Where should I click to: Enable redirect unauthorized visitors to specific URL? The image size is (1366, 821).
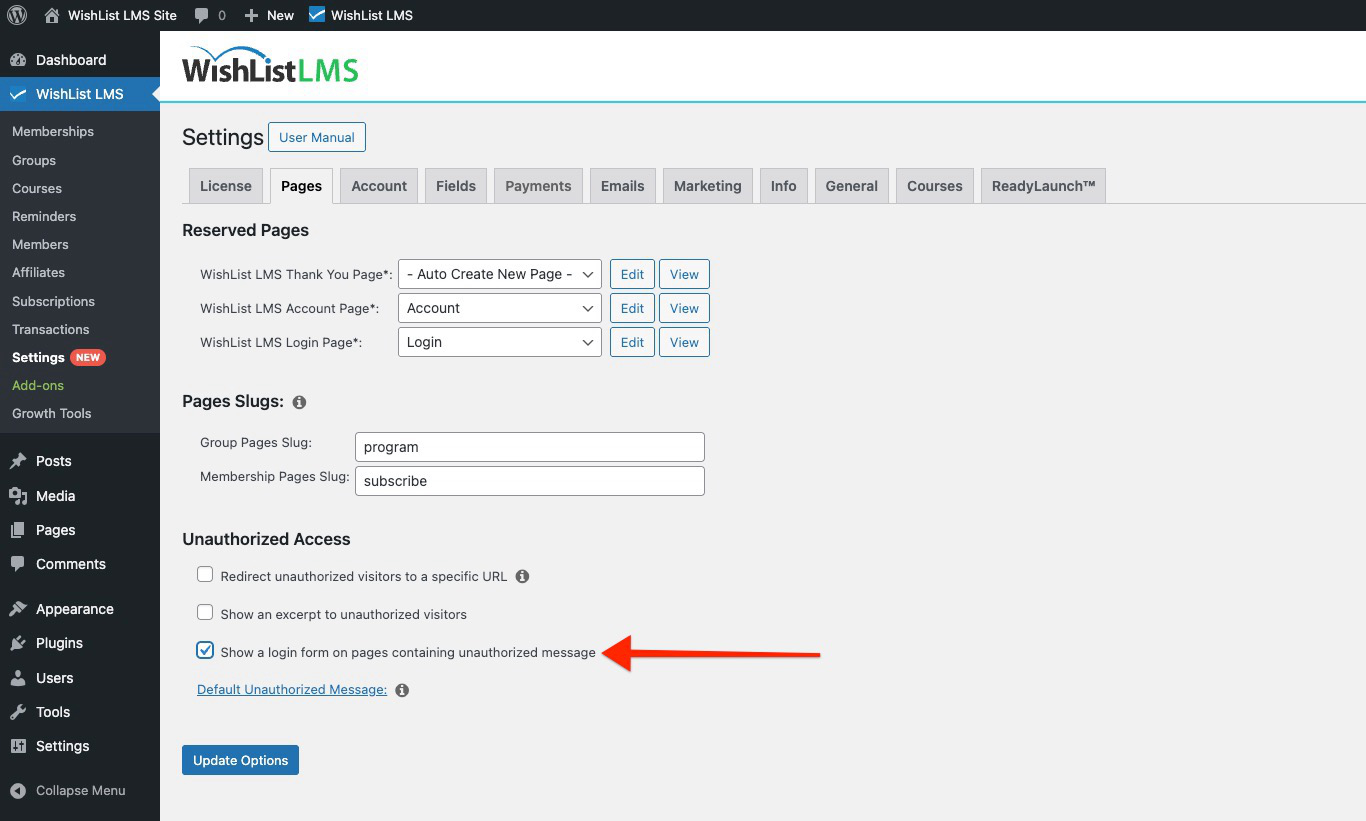(205, 574)
